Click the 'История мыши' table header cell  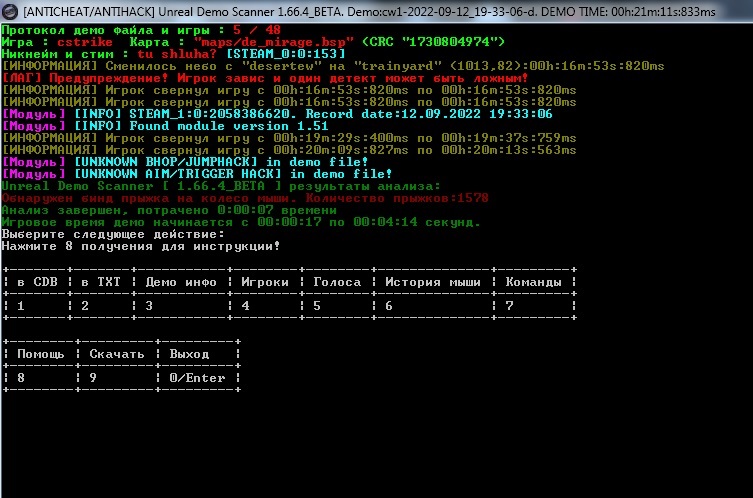tap(433, 282)
